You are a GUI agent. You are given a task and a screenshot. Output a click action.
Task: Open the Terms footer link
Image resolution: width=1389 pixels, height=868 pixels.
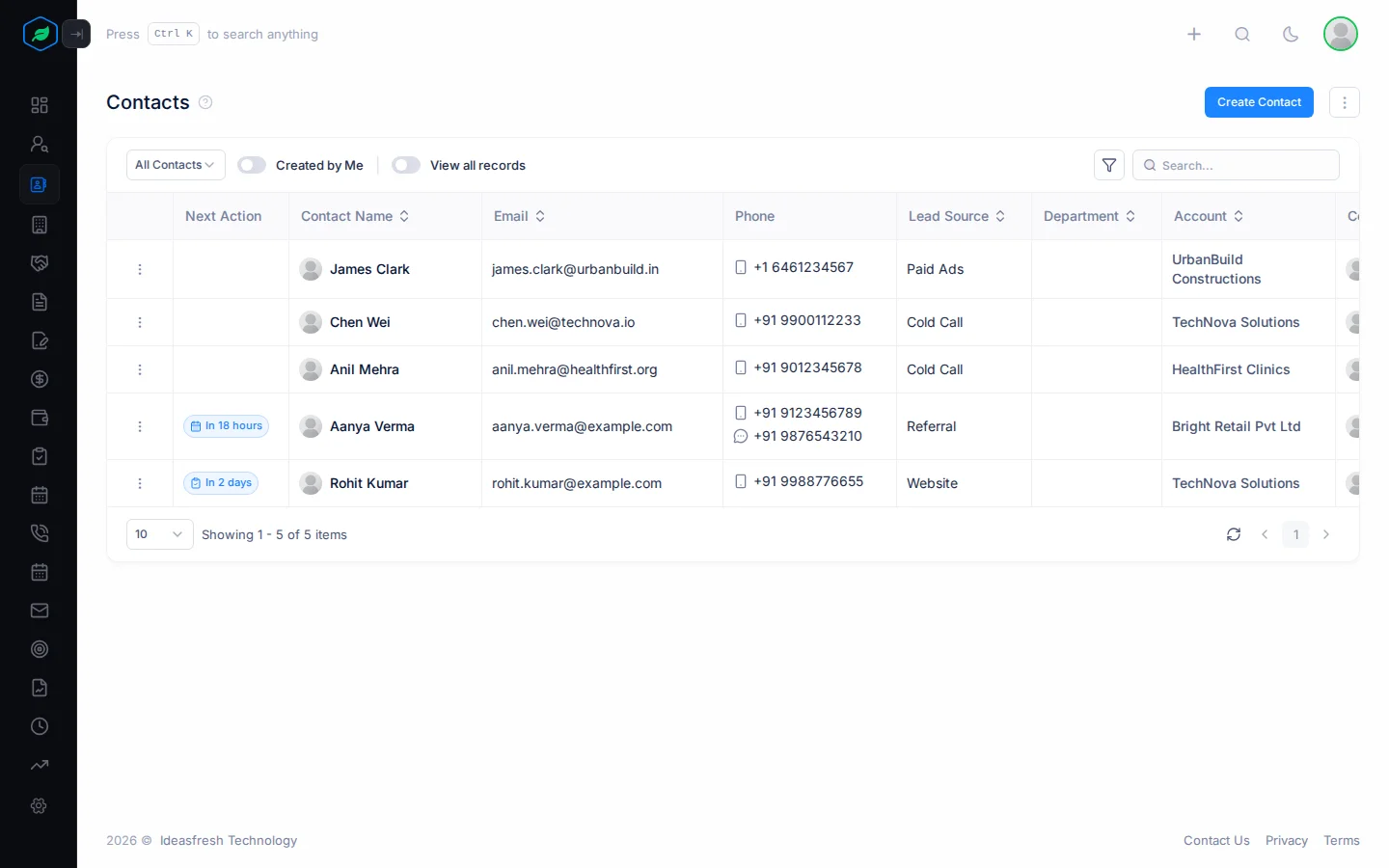[x=1342, y=840]
